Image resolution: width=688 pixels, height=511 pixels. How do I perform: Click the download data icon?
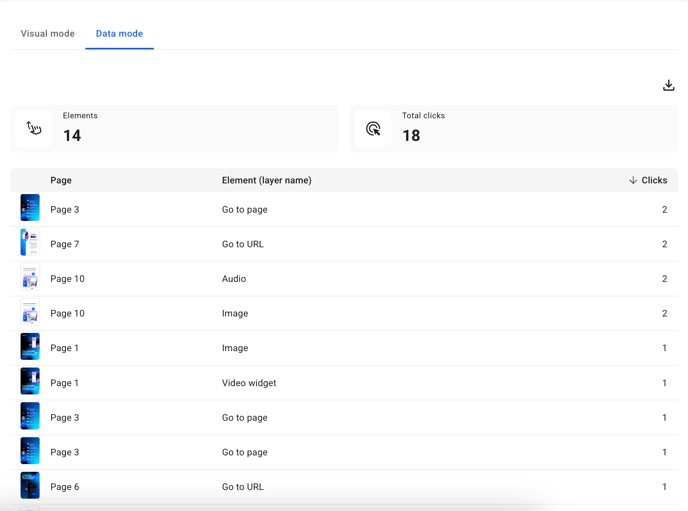click(668, 86)
